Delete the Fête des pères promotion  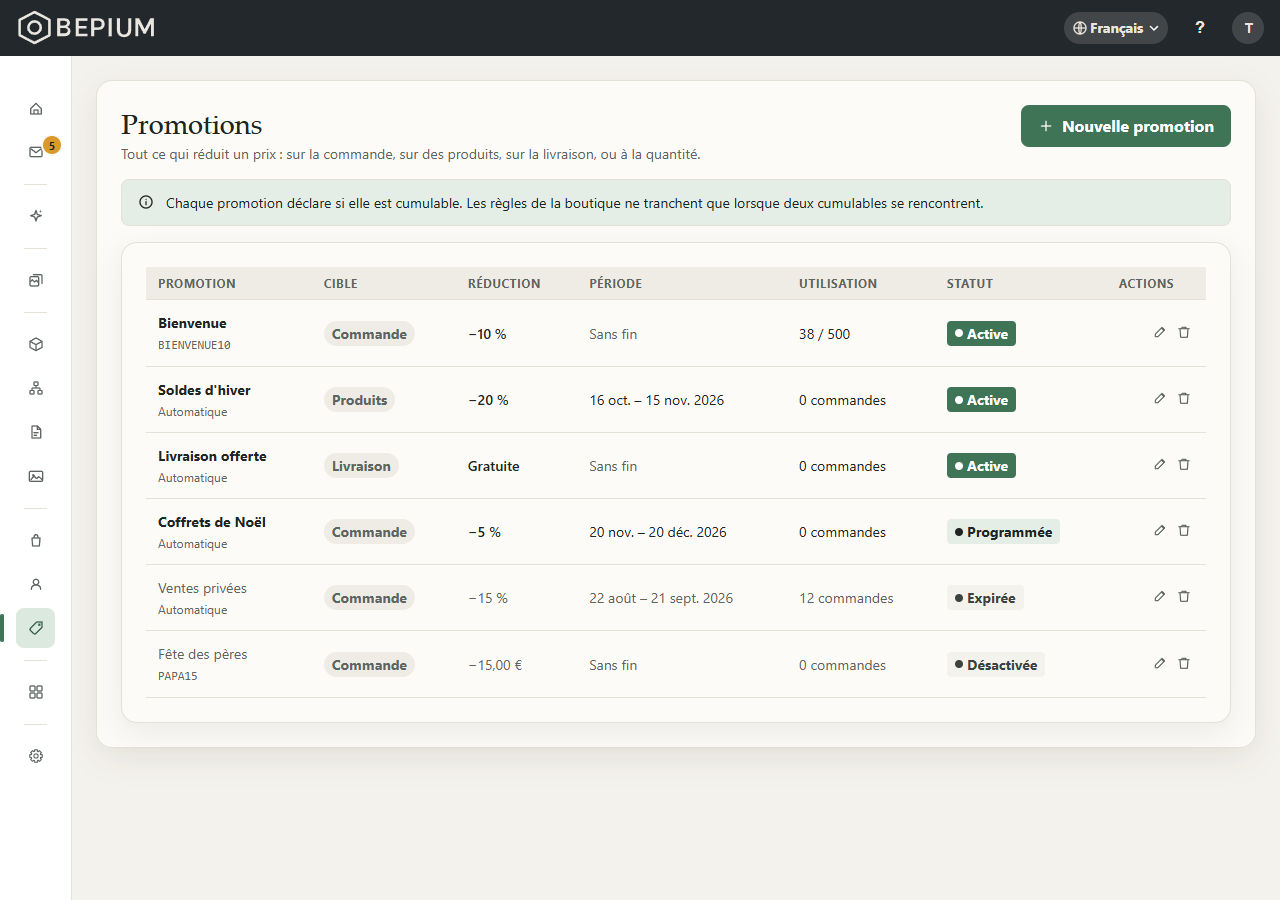(1184, 663)
